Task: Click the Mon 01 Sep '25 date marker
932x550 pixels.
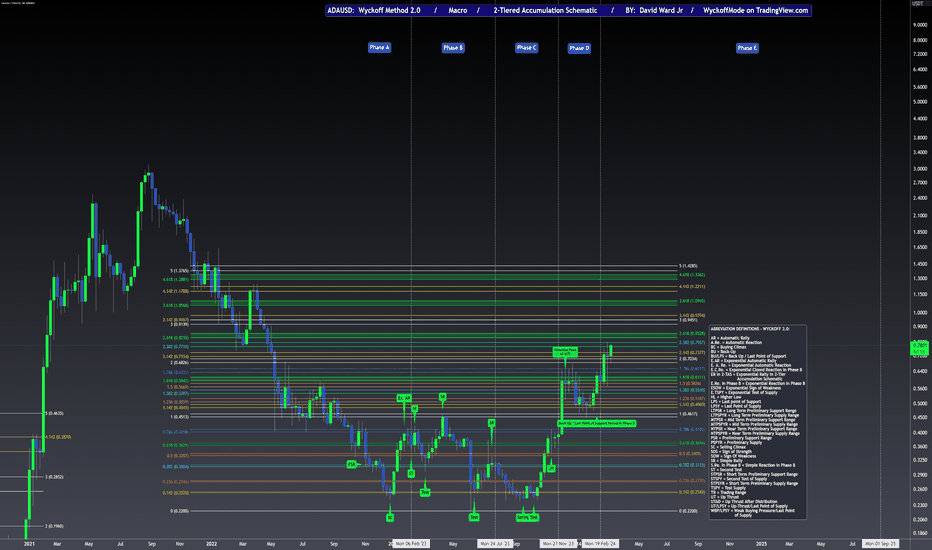Action: click(880, 543)
